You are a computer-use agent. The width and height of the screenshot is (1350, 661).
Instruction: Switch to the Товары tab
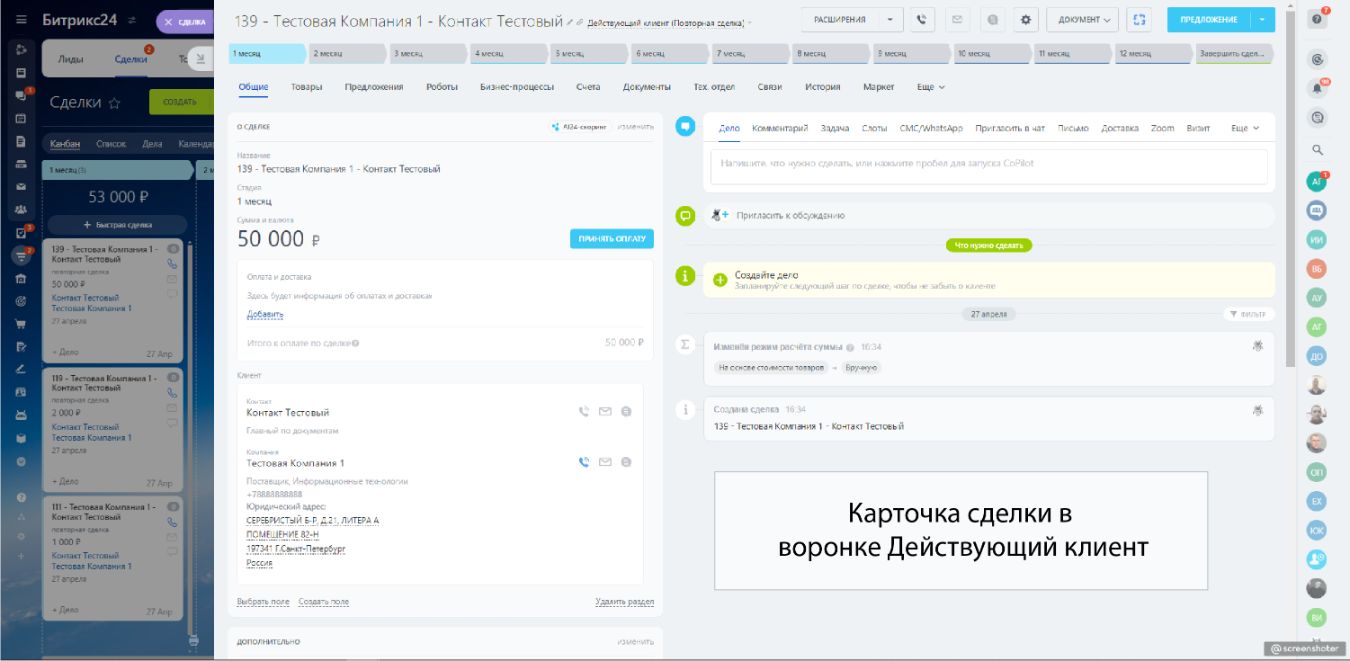(x=306, y=87)
